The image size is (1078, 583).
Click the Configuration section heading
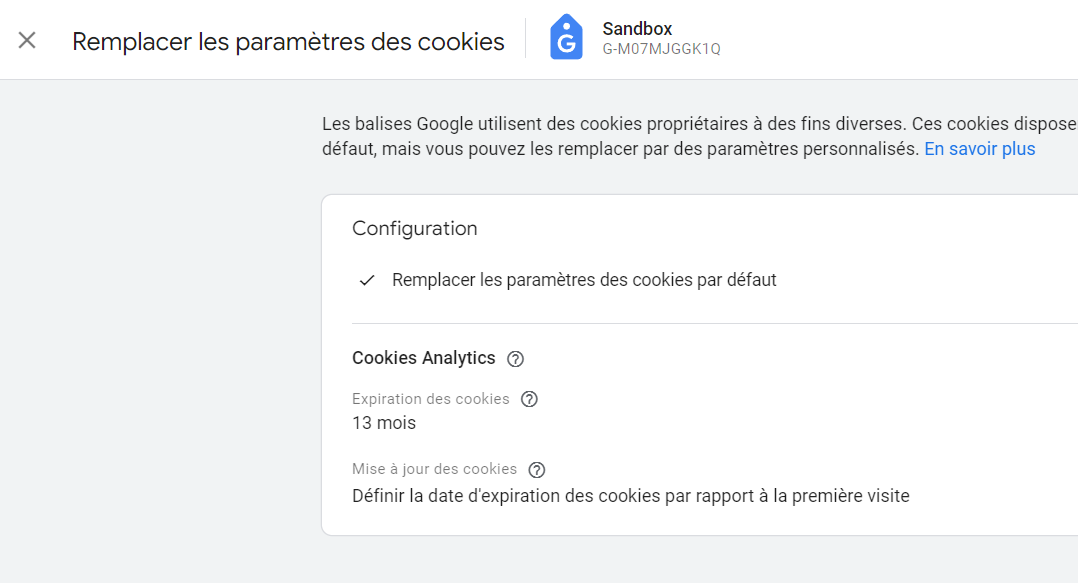[x=415, y=228]
